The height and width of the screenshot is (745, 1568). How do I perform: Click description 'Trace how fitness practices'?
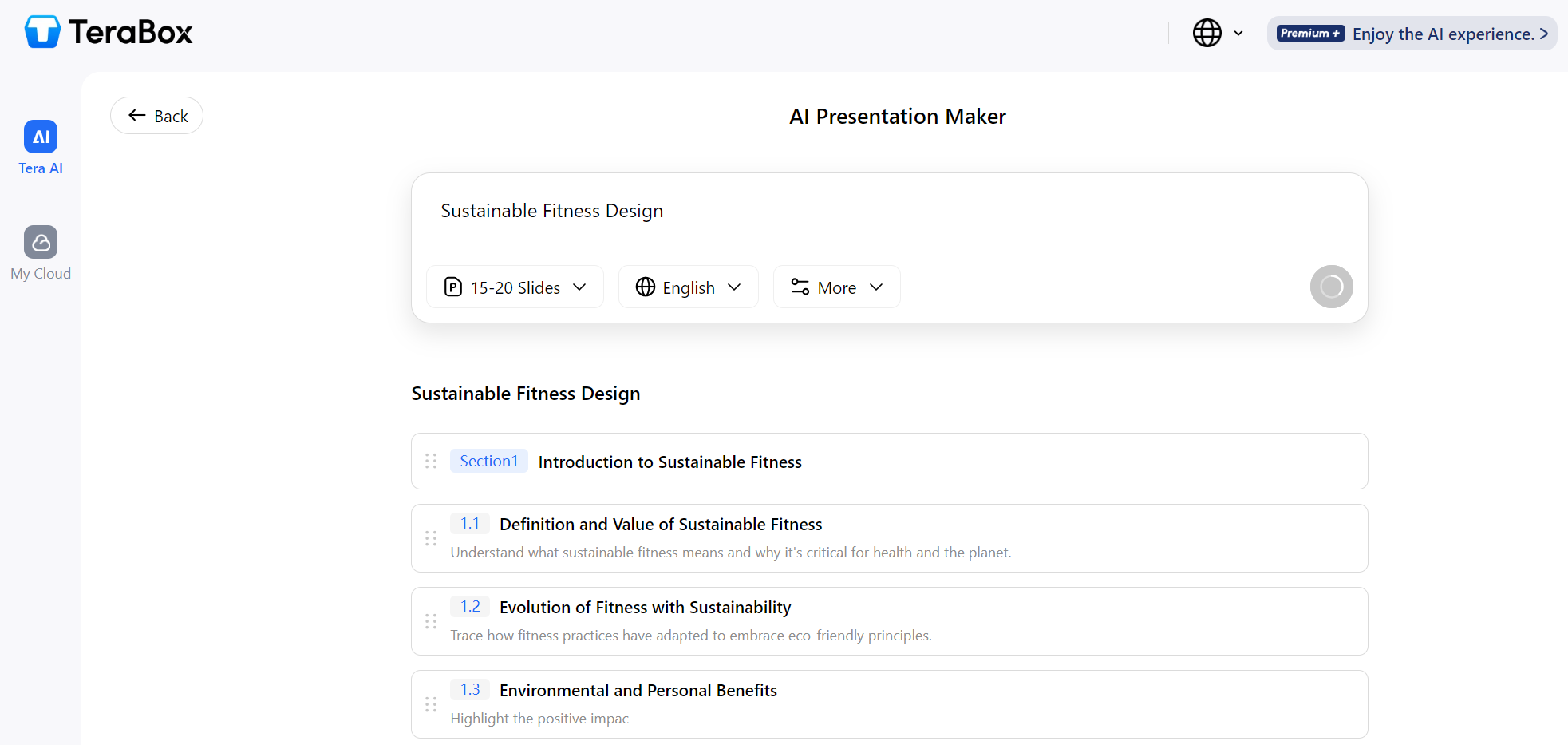[x=691, y=636]
